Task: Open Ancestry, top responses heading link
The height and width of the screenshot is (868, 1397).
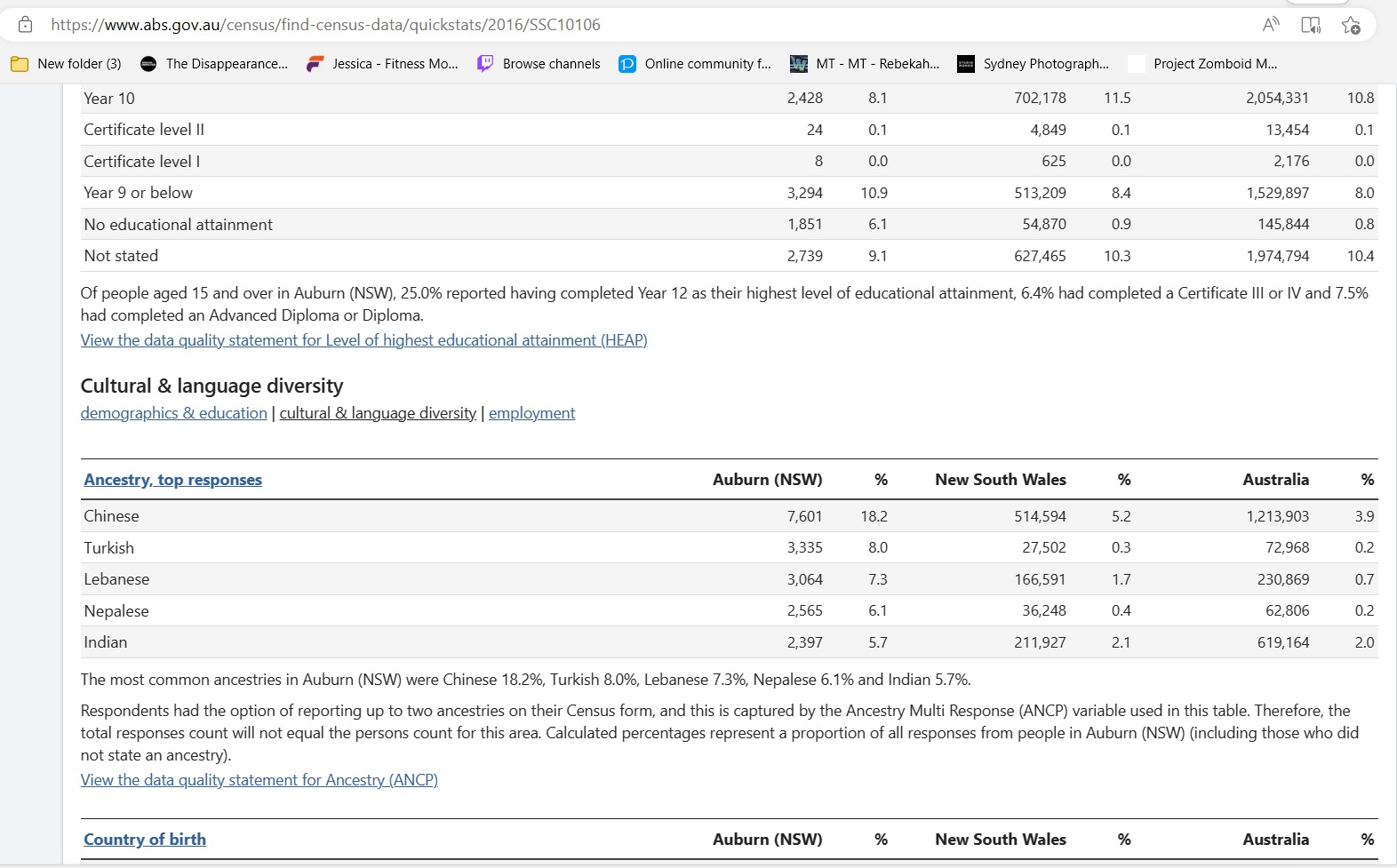Action: point(172,480)
